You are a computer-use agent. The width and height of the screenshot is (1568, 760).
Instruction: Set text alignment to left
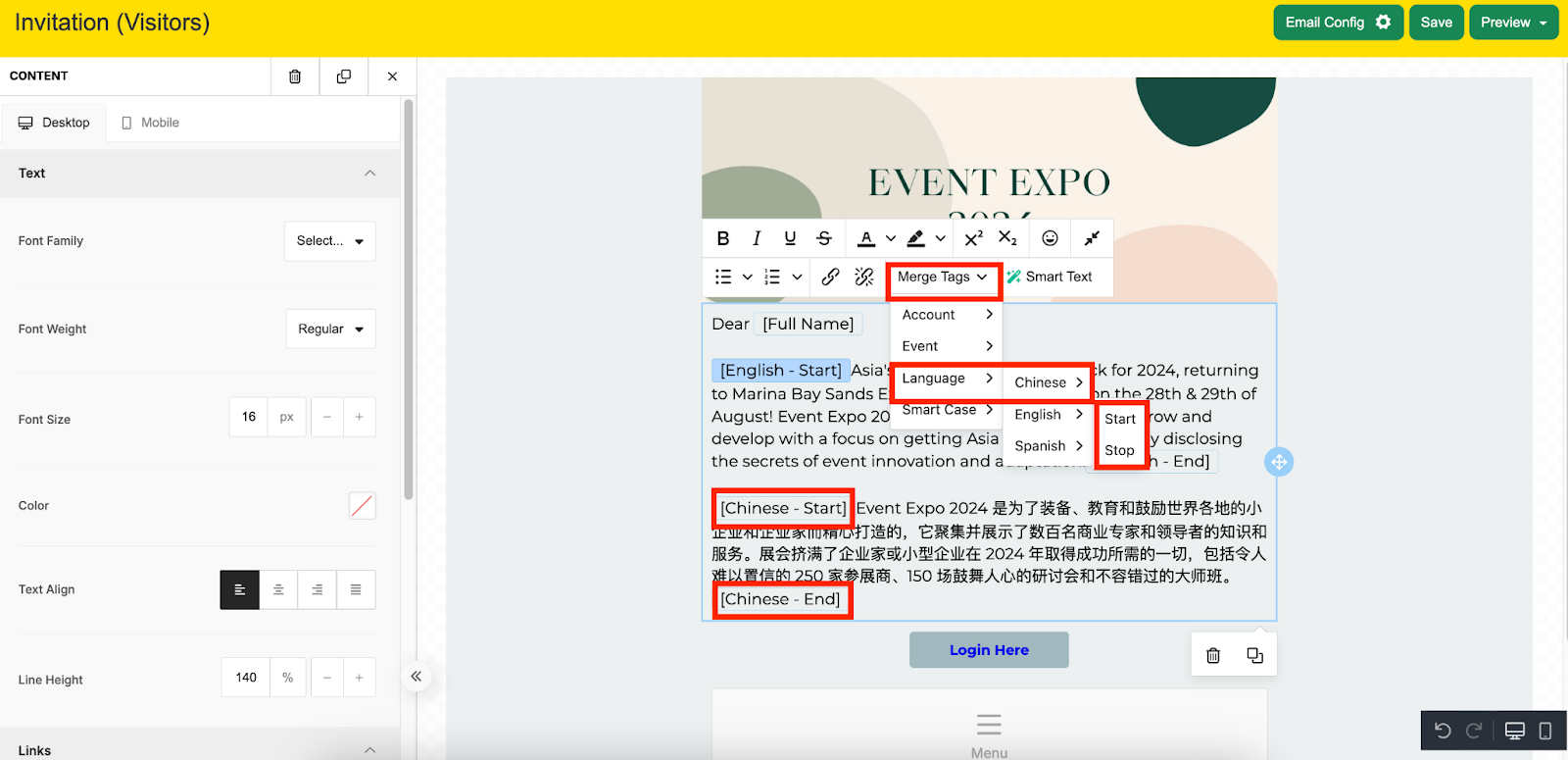tap(239, 589)
